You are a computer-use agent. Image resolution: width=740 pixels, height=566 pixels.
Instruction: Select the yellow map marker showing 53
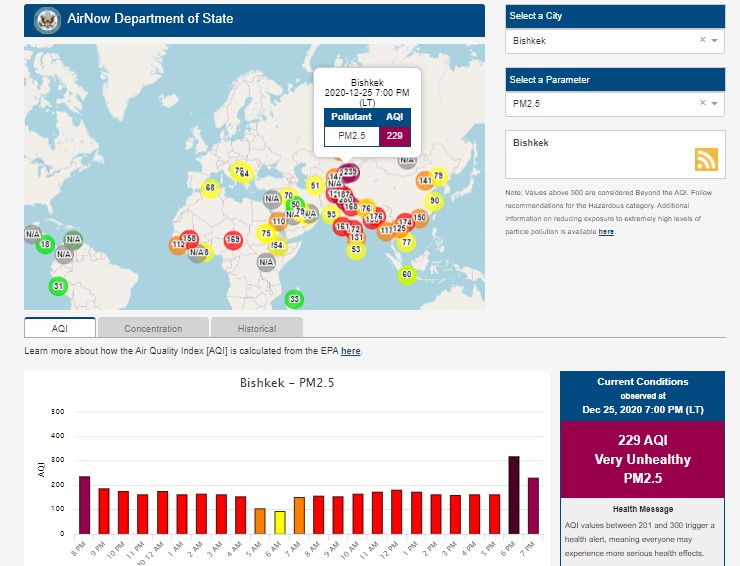coord(355,249)
